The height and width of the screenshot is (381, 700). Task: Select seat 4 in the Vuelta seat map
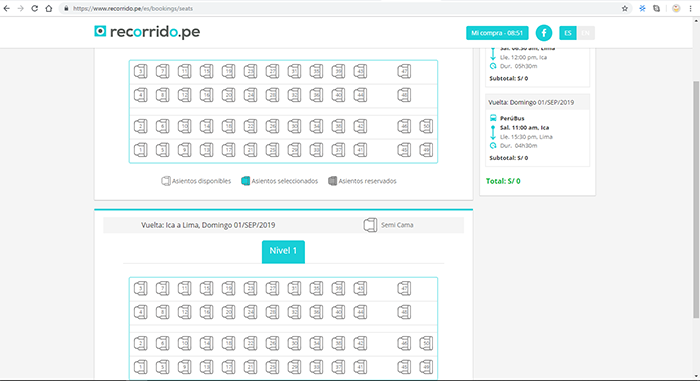pyautogui.click(x=141, y=312)
